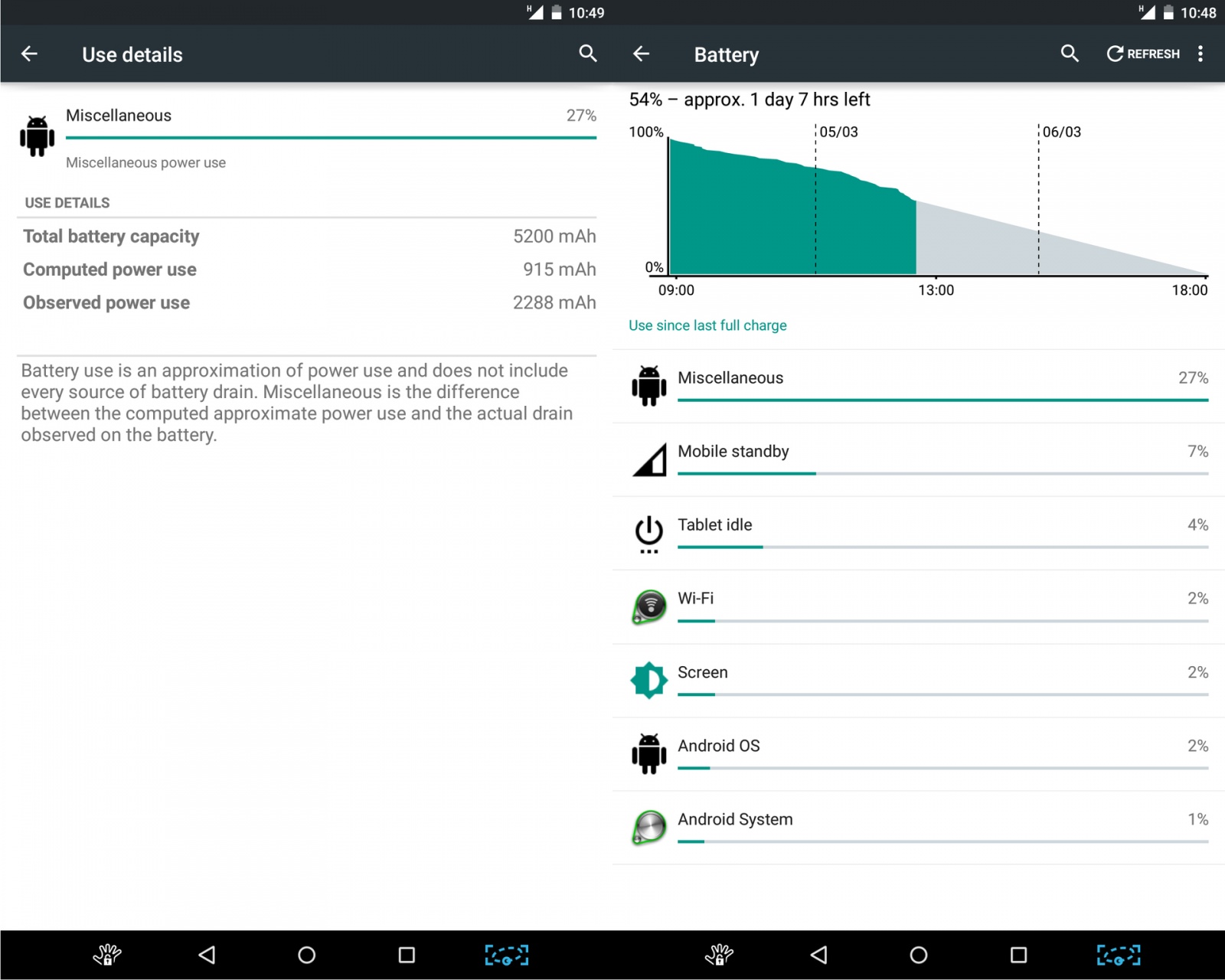Tap the 'Observed power use' label
This screenshot has height=980, width=1225.
[106, 302]
